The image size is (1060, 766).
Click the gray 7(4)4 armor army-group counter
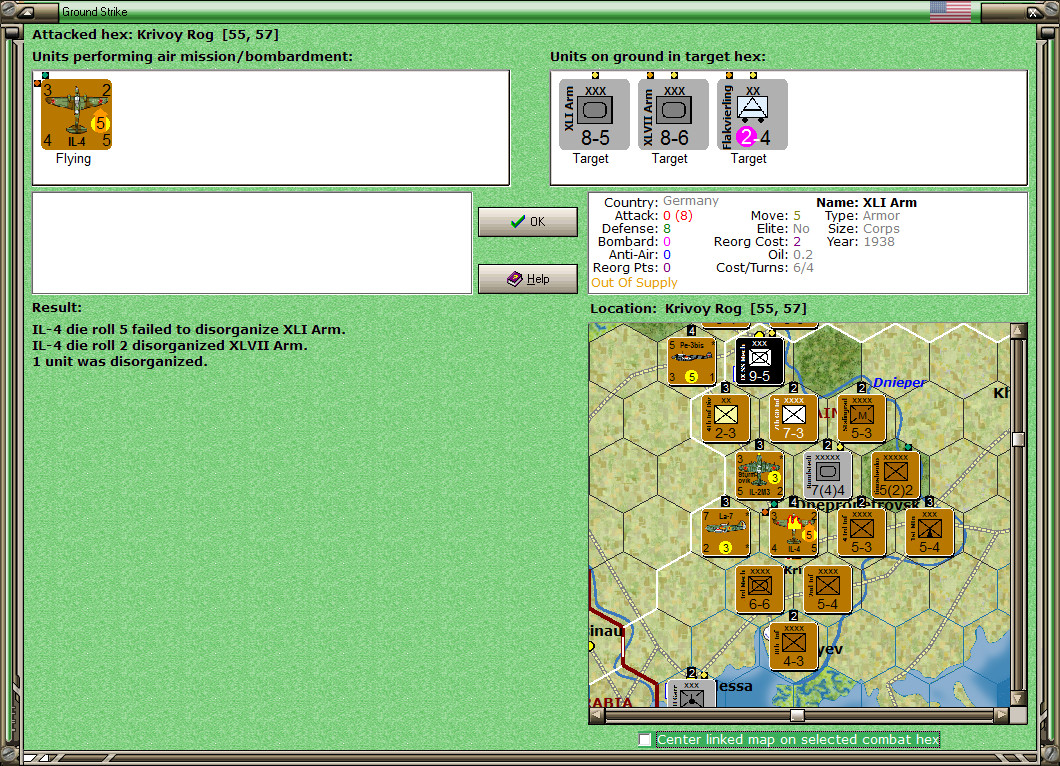[x=827, y=475]
